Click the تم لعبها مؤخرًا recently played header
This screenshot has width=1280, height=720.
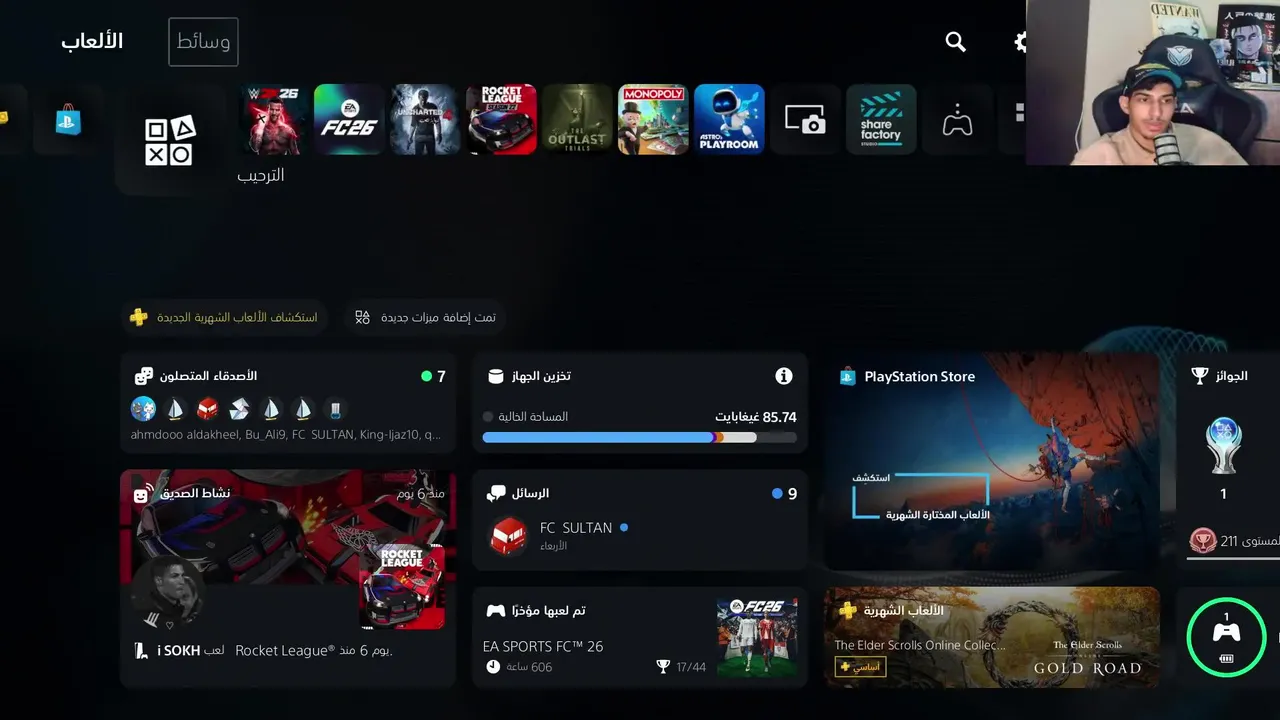click(536, 610)
